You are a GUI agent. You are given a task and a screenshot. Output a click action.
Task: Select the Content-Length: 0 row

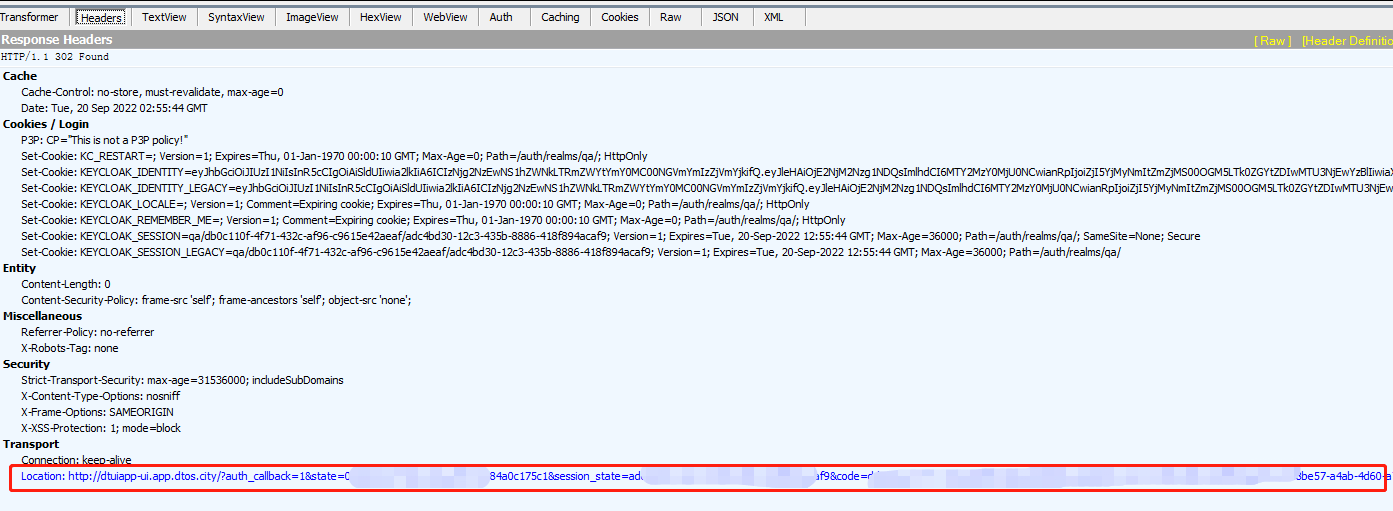(66, 284)
